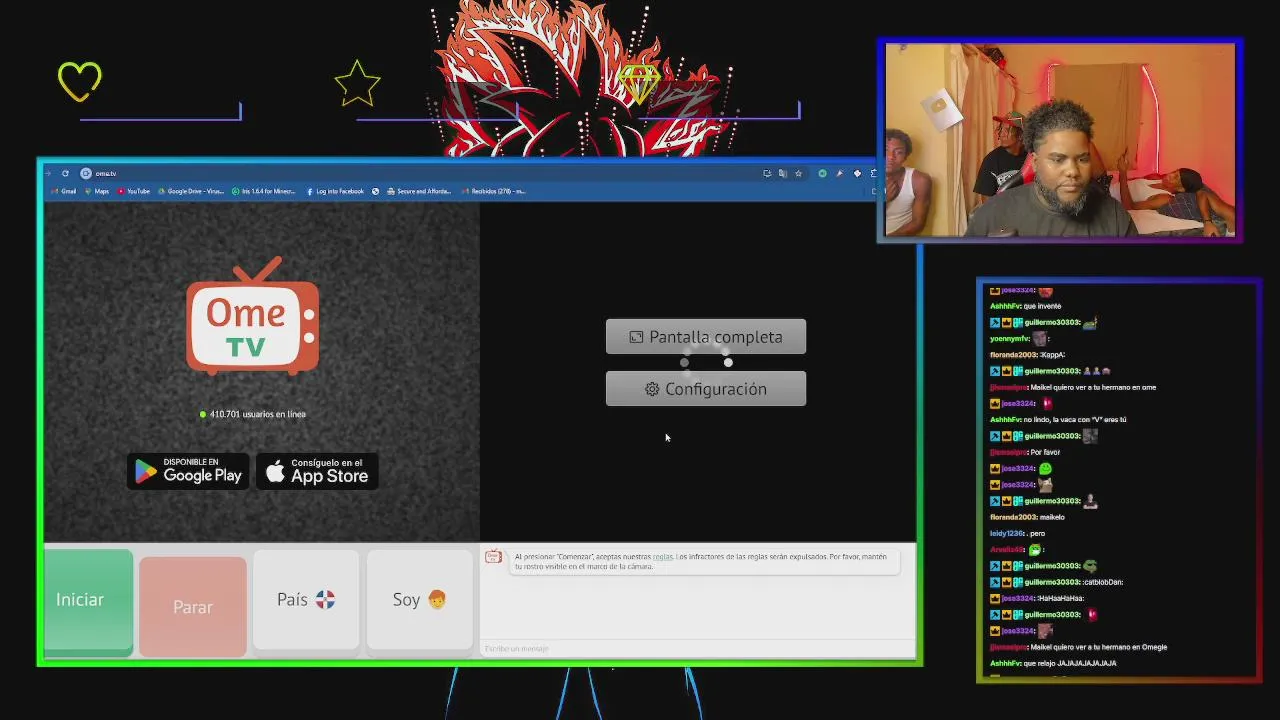Click 410.701 usuarios en línea text
The height and width of the screenshot is (720, 1280).
tap(252, 414)
